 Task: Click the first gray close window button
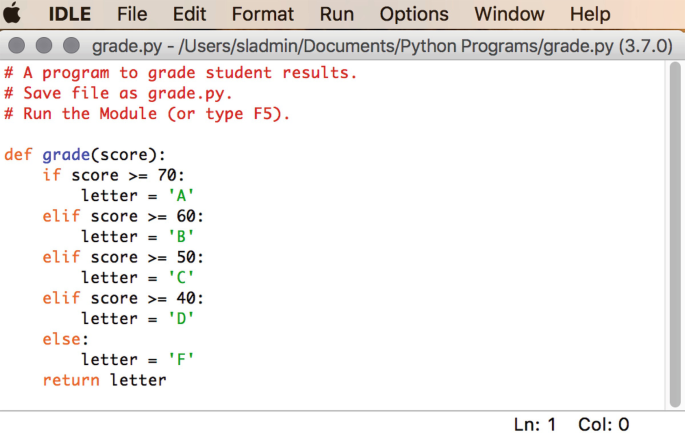(17, 45)
